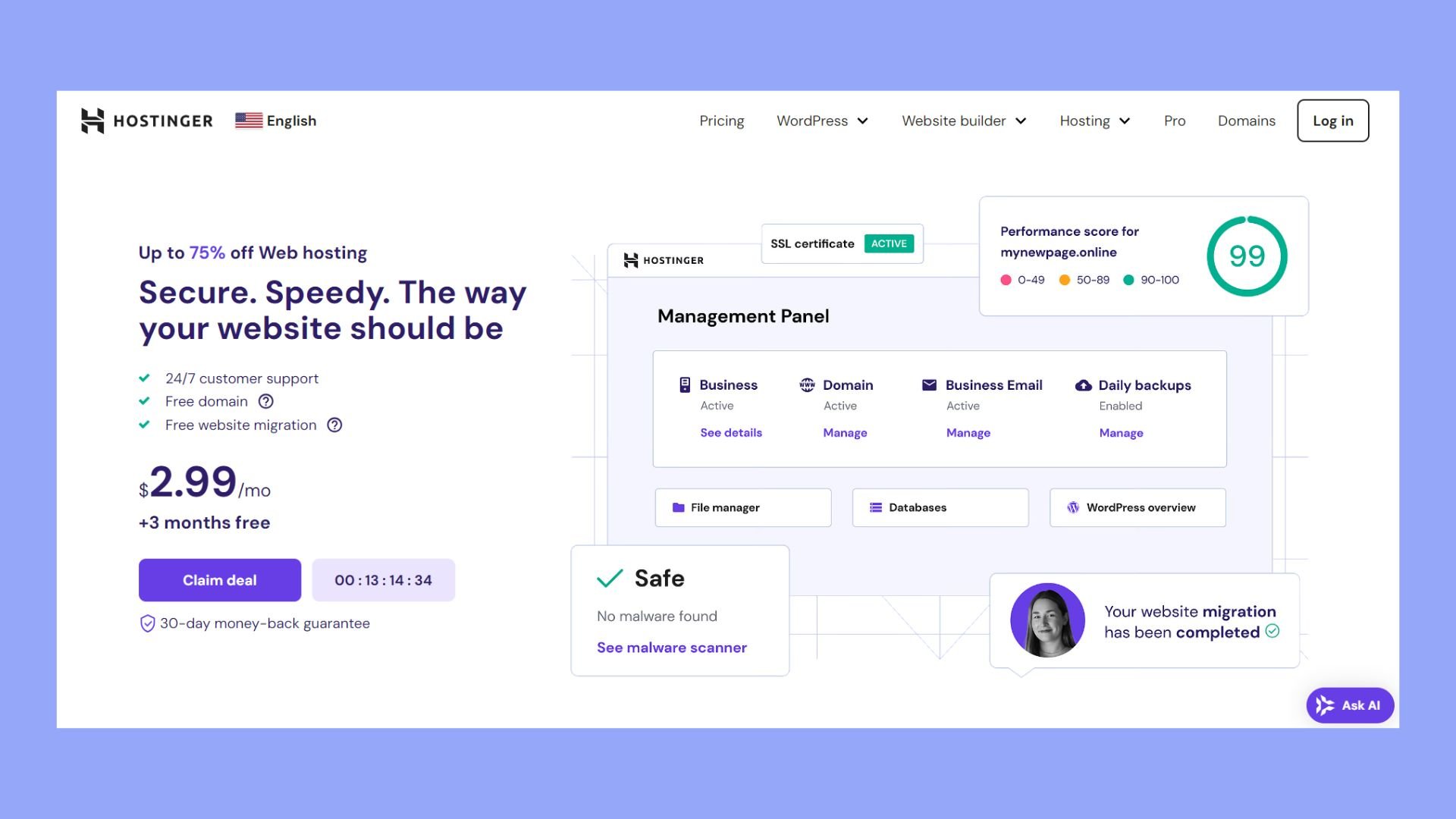Click the Safe green checkmark icon
The height and width of the screenshot is (819, 1456).
pyautogui.click(x=609, y=578)
